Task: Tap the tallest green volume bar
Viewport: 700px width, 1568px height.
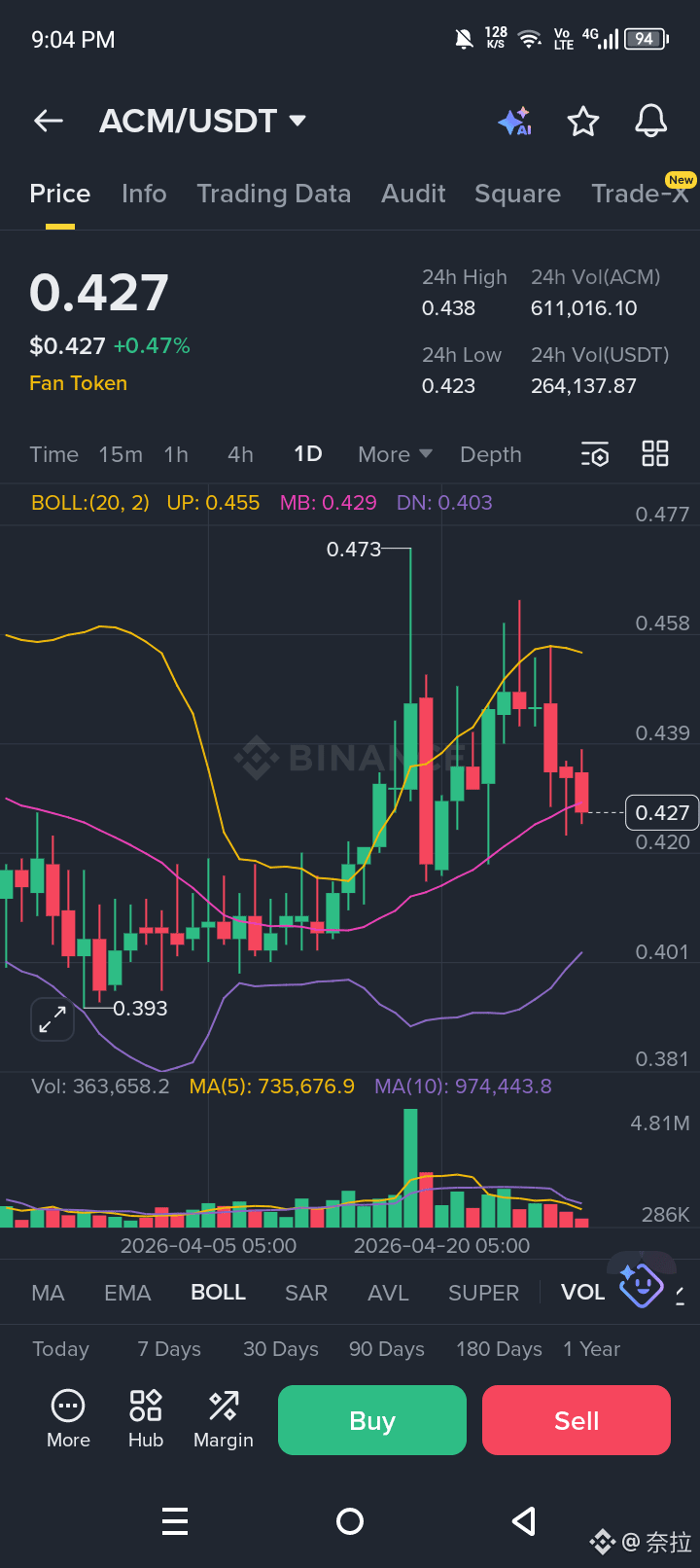Action: coord(410,1167)
